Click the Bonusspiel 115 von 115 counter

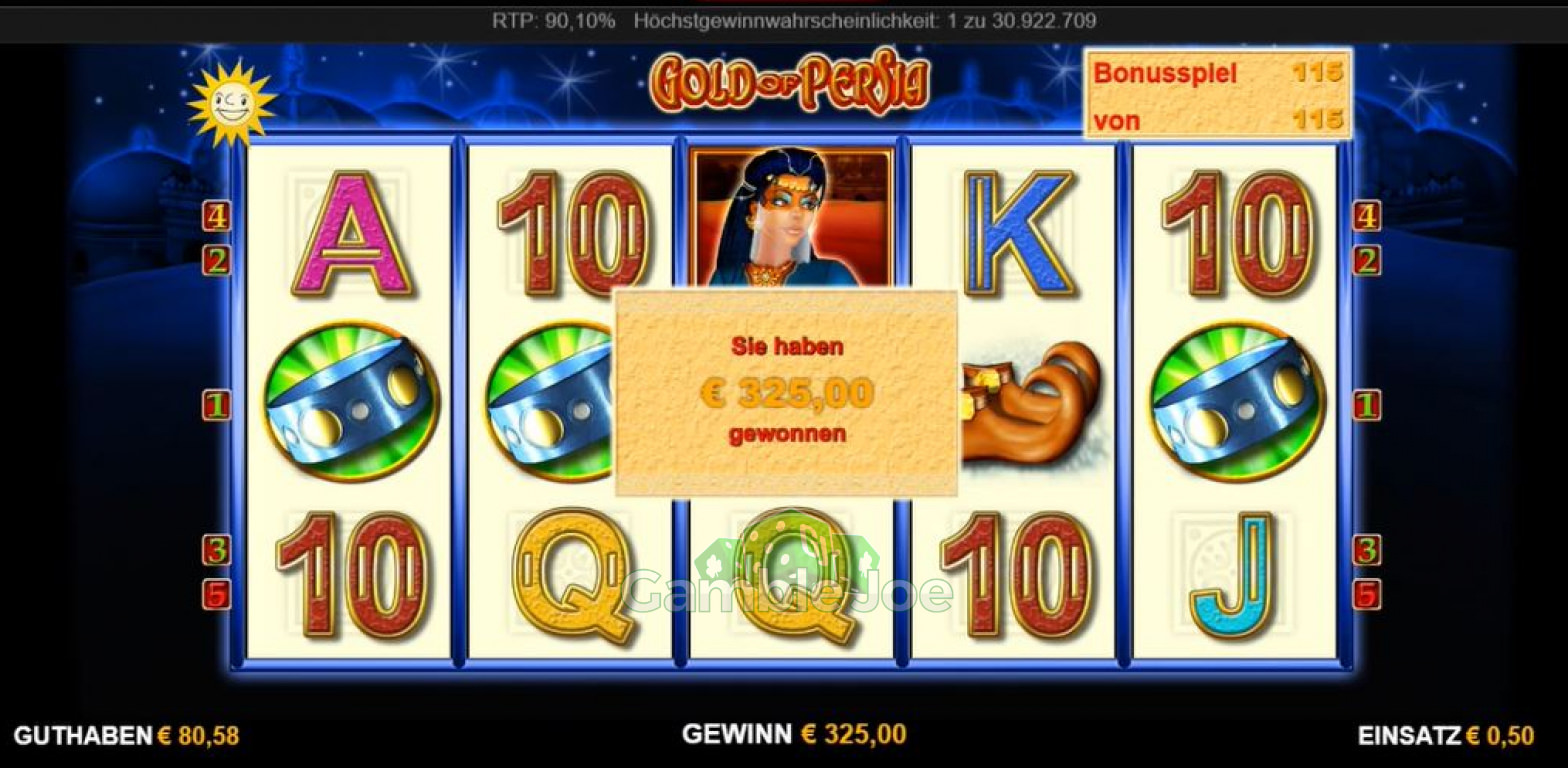(x=1218, y=95)
